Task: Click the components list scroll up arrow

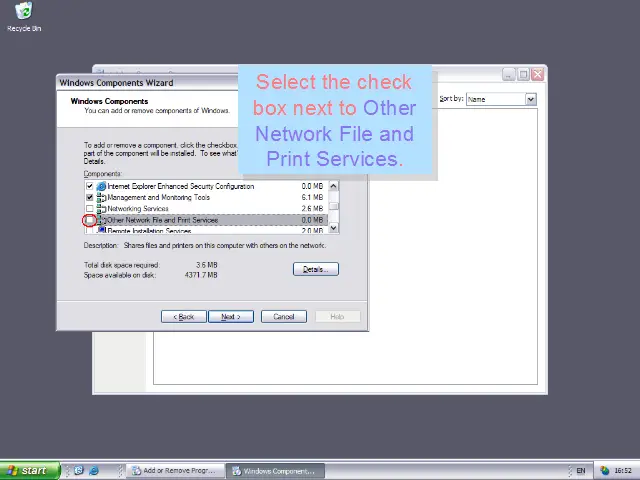Action: (333, 186)
